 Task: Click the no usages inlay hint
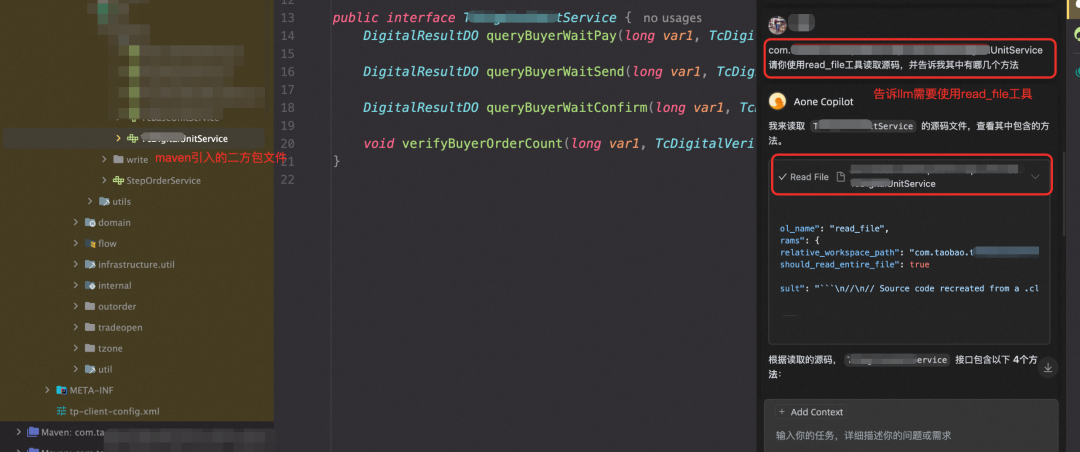[672, 19]
